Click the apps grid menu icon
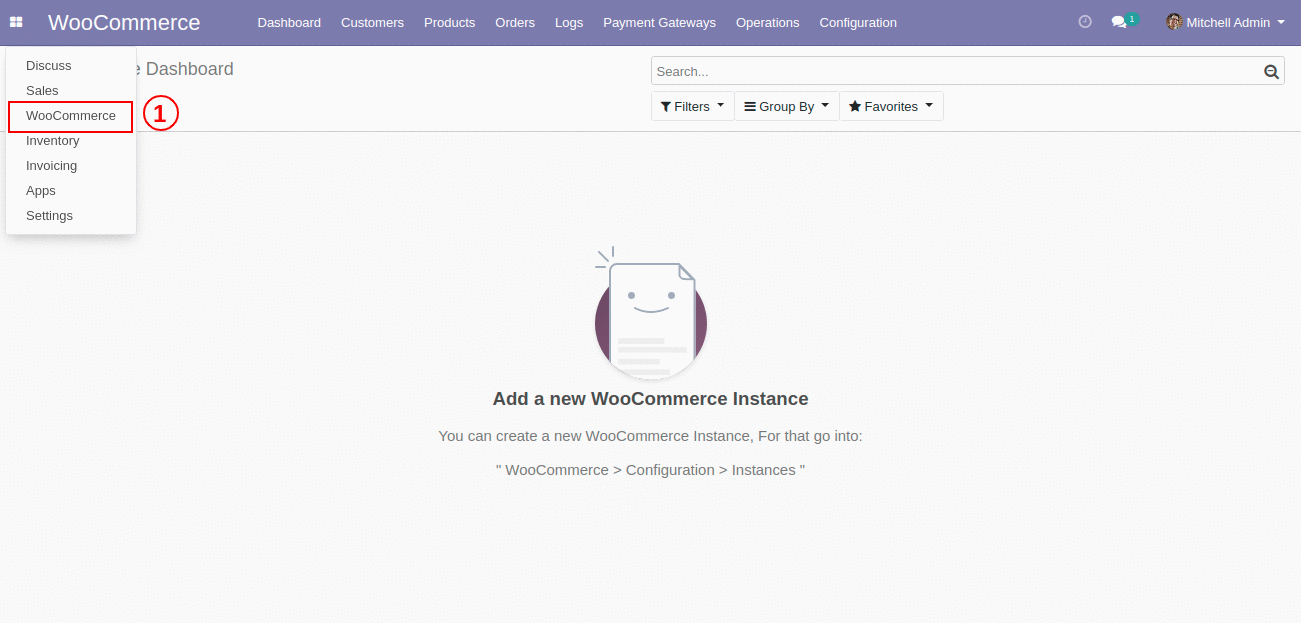Screen dimensions: 1301x623 click(16, 22)
